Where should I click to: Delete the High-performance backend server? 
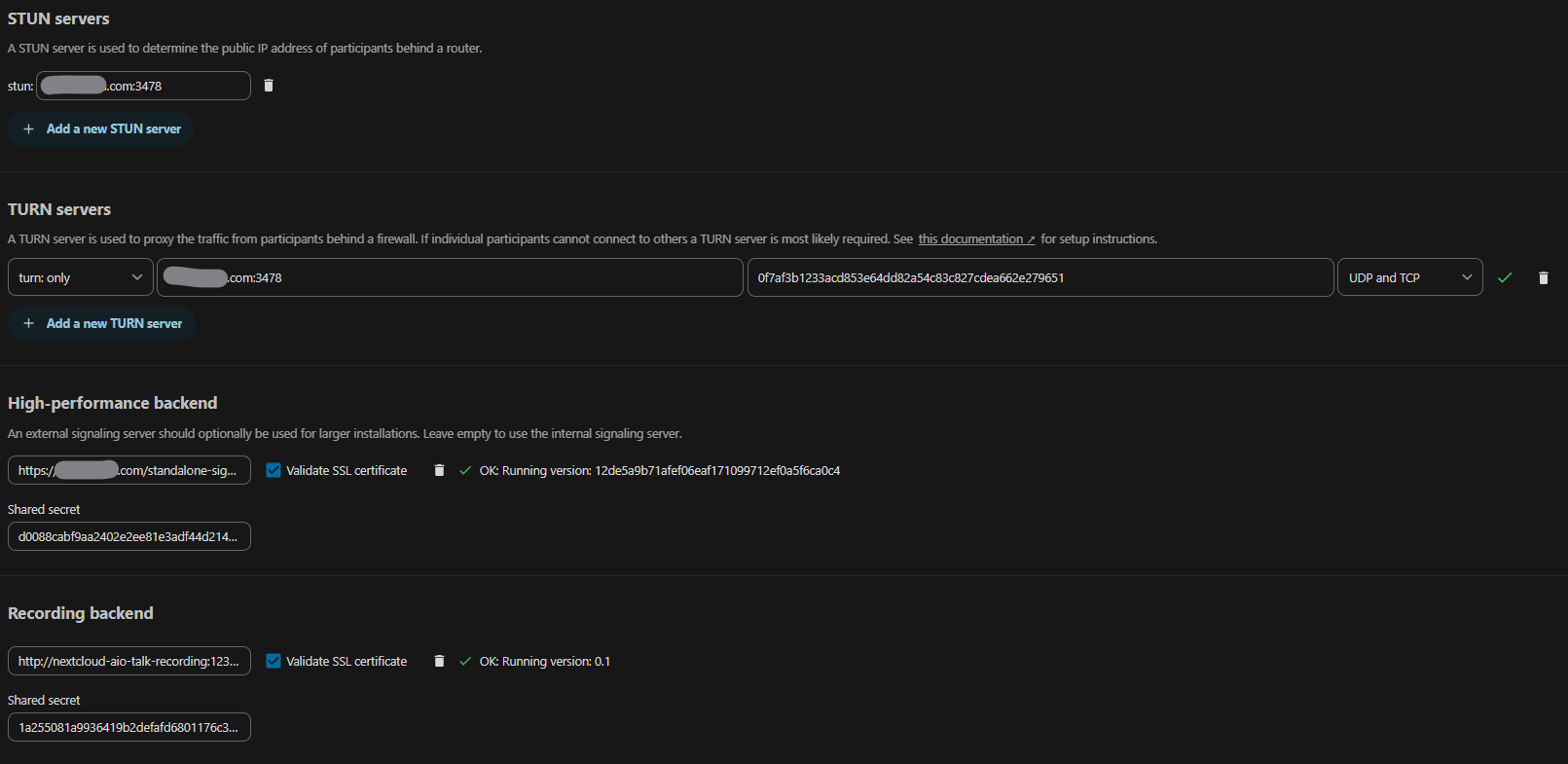[439, 471]
